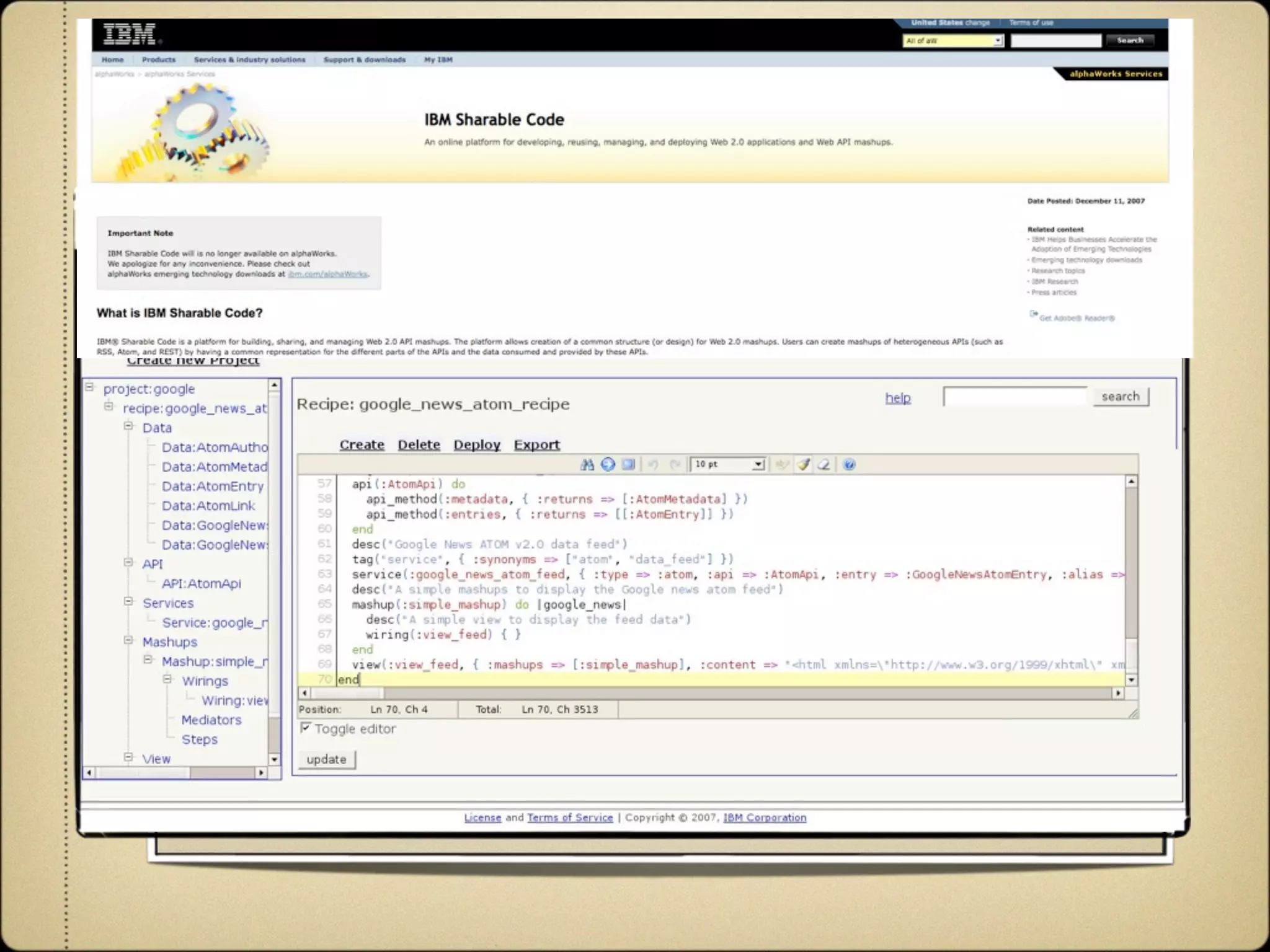Click the faded icon left of brush icon
The width and height of the screenshot is (1270, 952).
(783, 464)
